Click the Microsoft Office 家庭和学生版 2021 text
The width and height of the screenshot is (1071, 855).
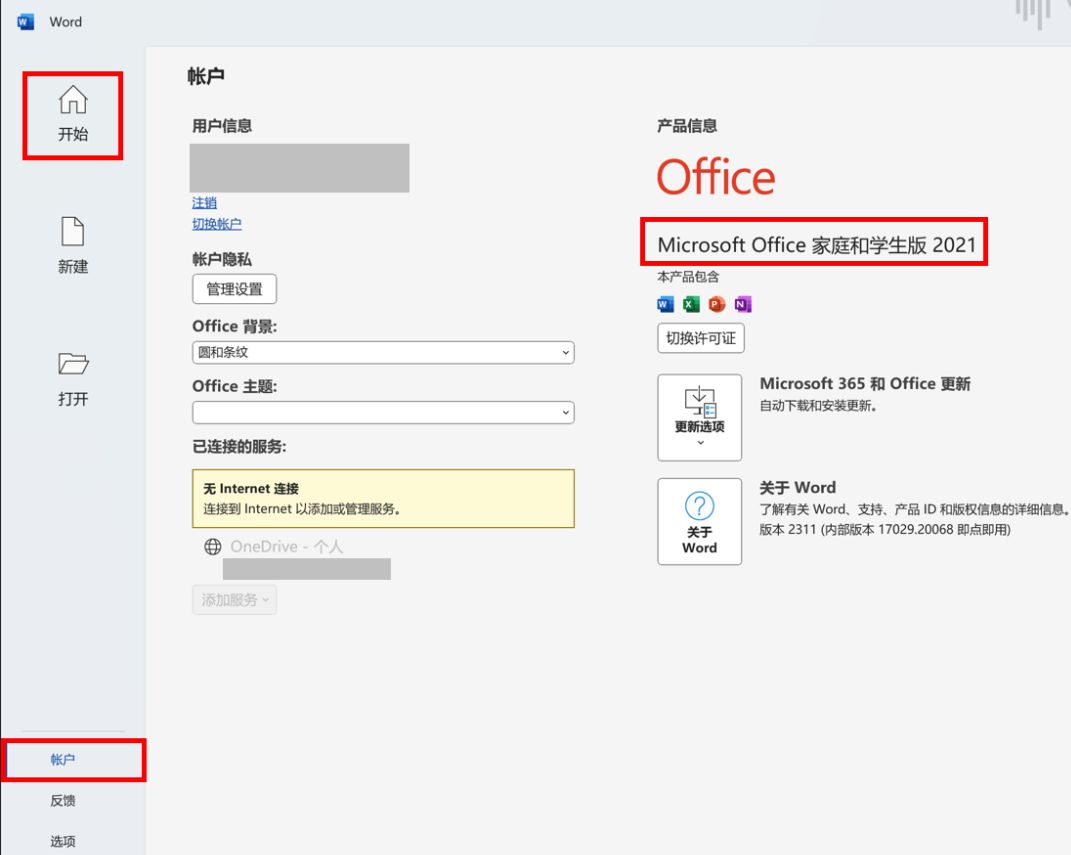coord(817,244)
